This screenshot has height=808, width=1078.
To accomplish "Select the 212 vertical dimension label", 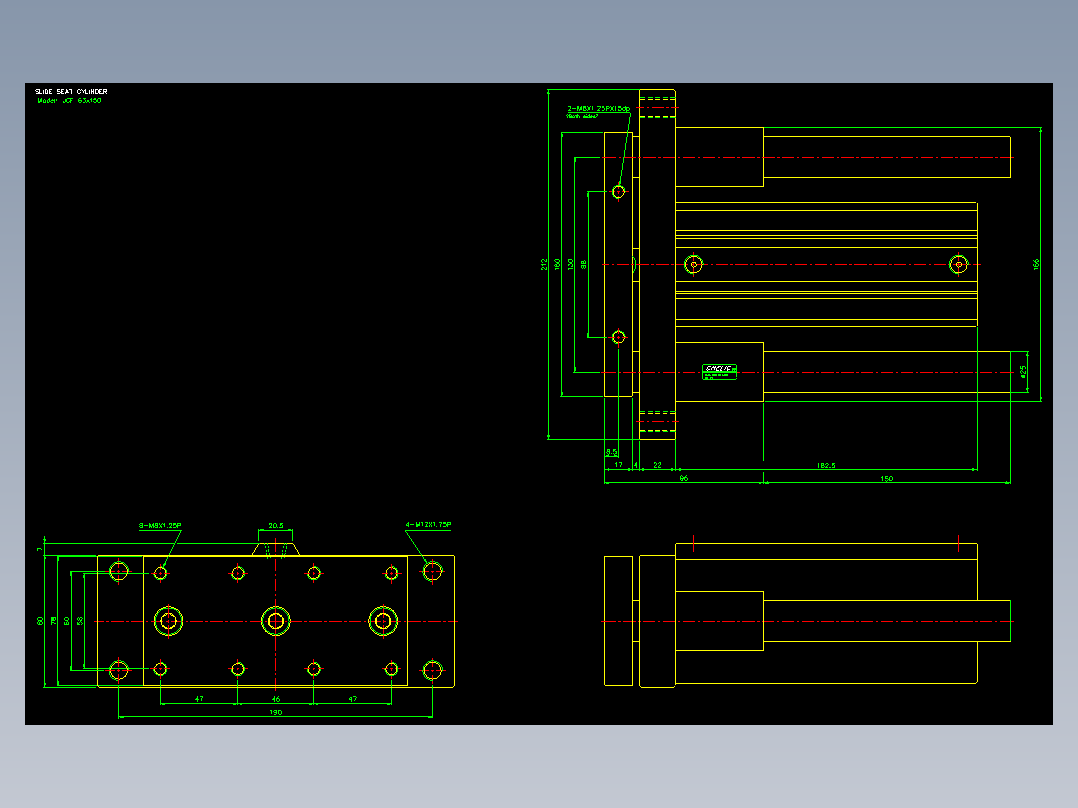I will (x=544, y=264).
